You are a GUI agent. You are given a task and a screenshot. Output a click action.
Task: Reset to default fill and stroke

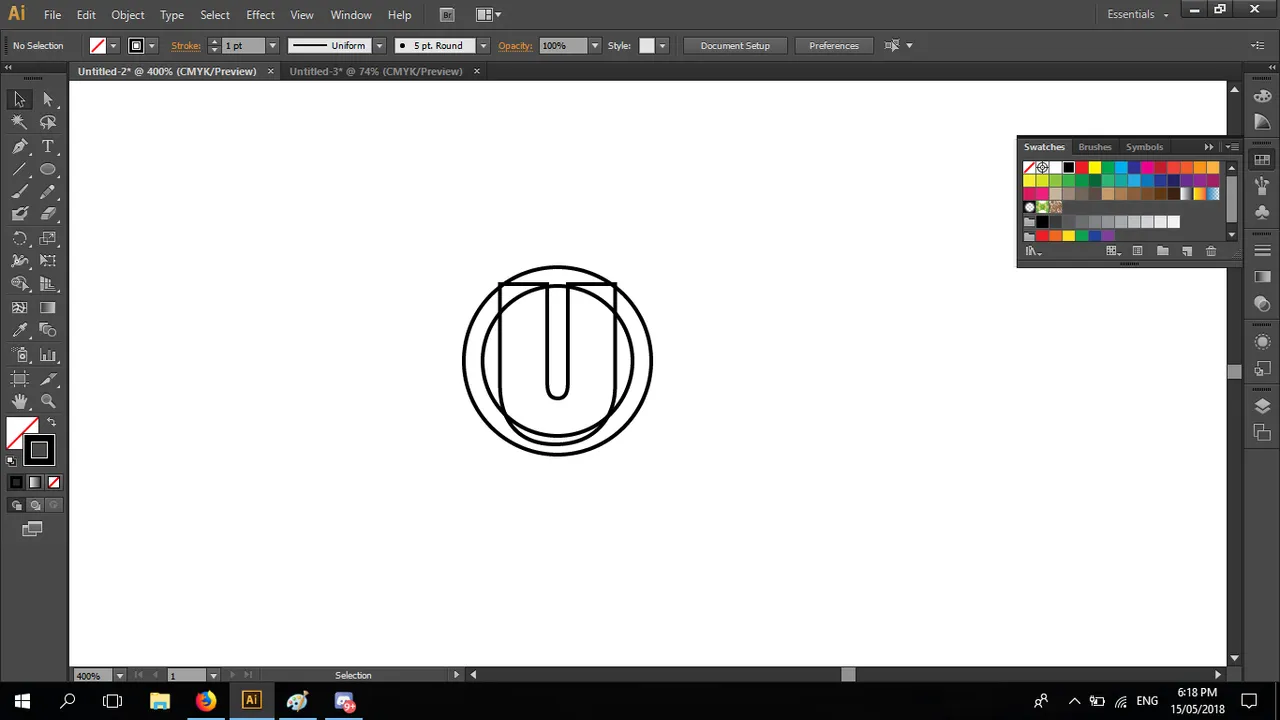[12, 461]
